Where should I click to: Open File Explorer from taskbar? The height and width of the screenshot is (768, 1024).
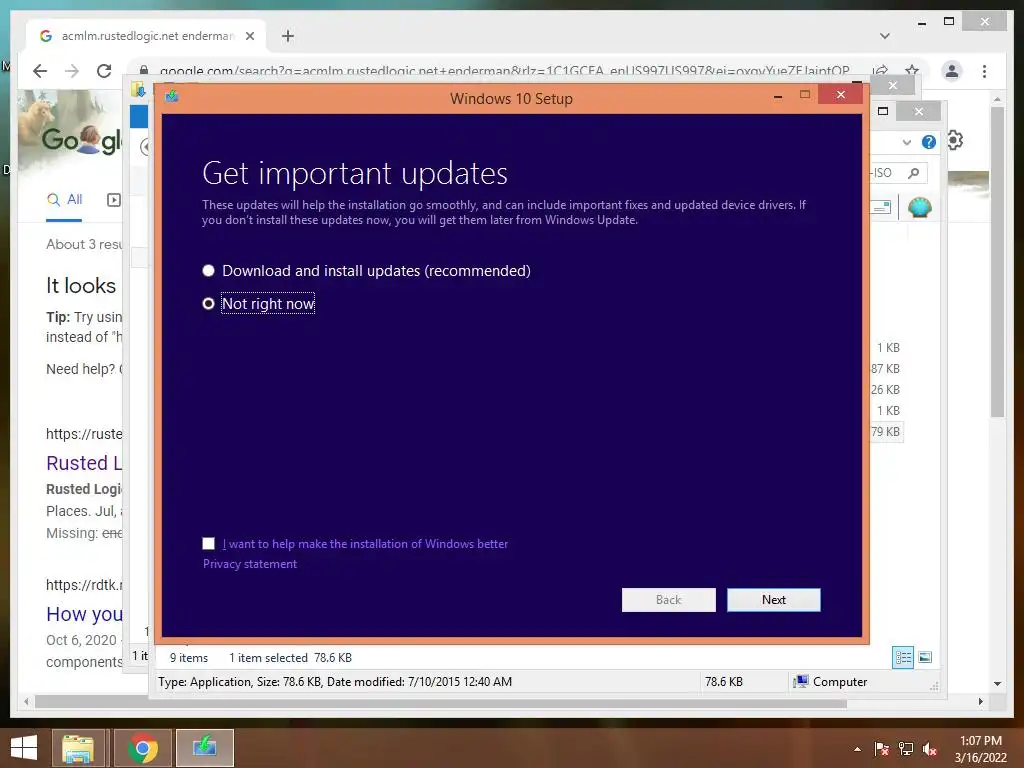(x=78, y=748)
